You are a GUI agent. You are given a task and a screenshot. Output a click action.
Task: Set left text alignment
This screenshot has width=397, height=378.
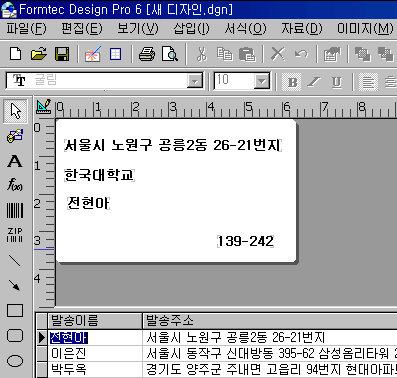pos(368,82)
